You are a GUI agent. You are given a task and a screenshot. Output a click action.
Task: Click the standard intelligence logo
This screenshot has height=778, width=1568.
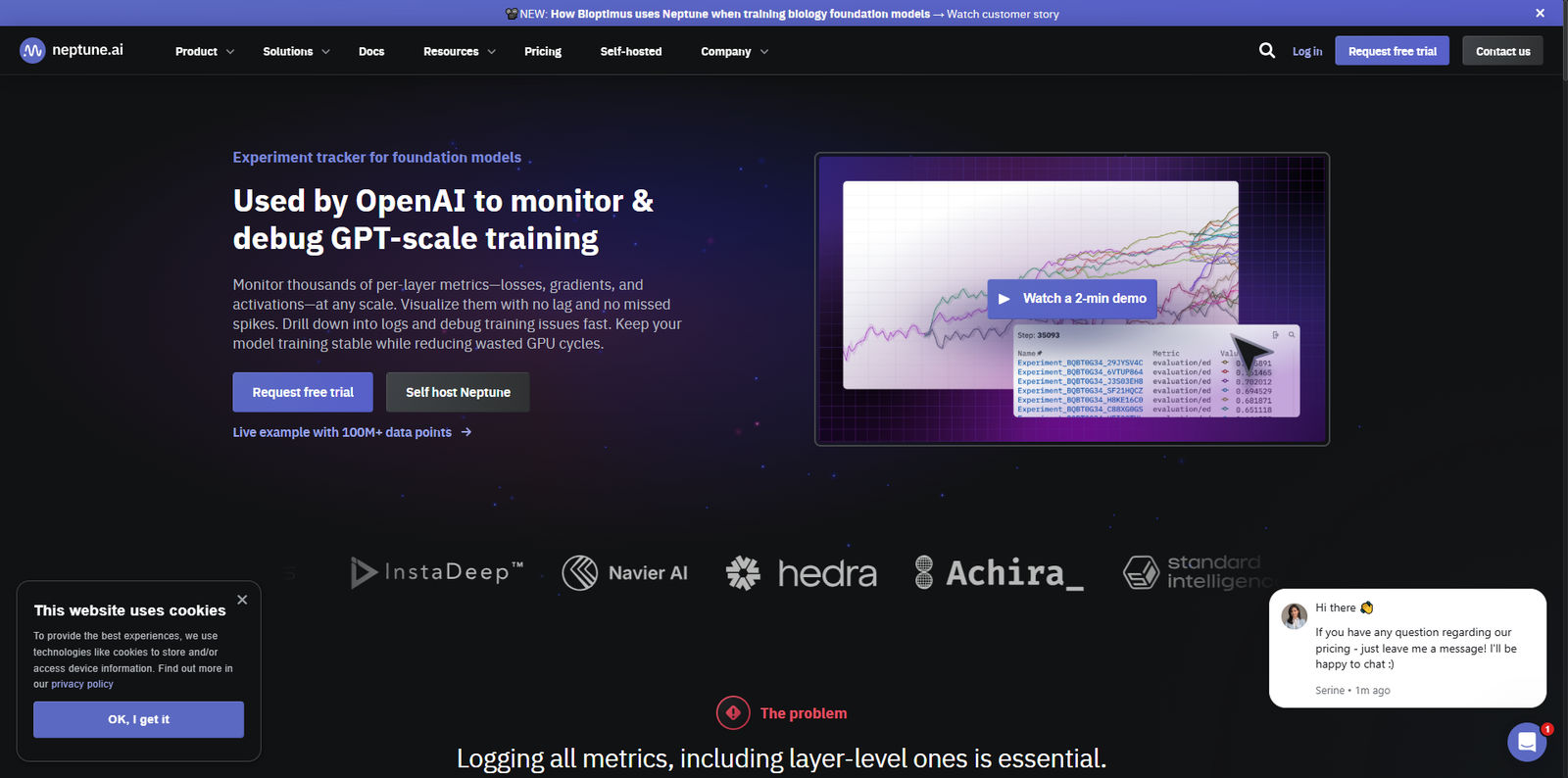click(1198, 572)
